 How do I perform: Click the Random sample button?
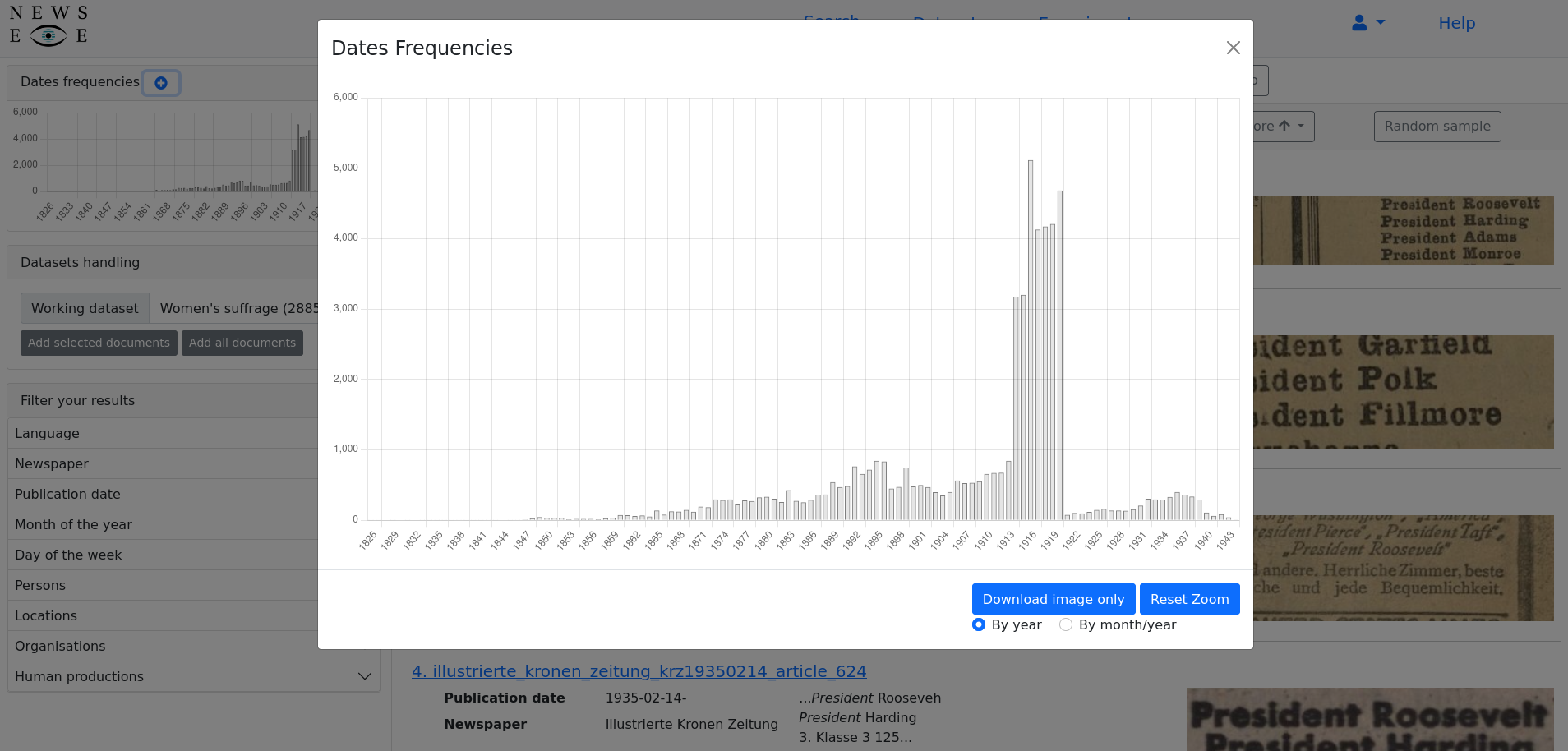(x=1437, y=127)
